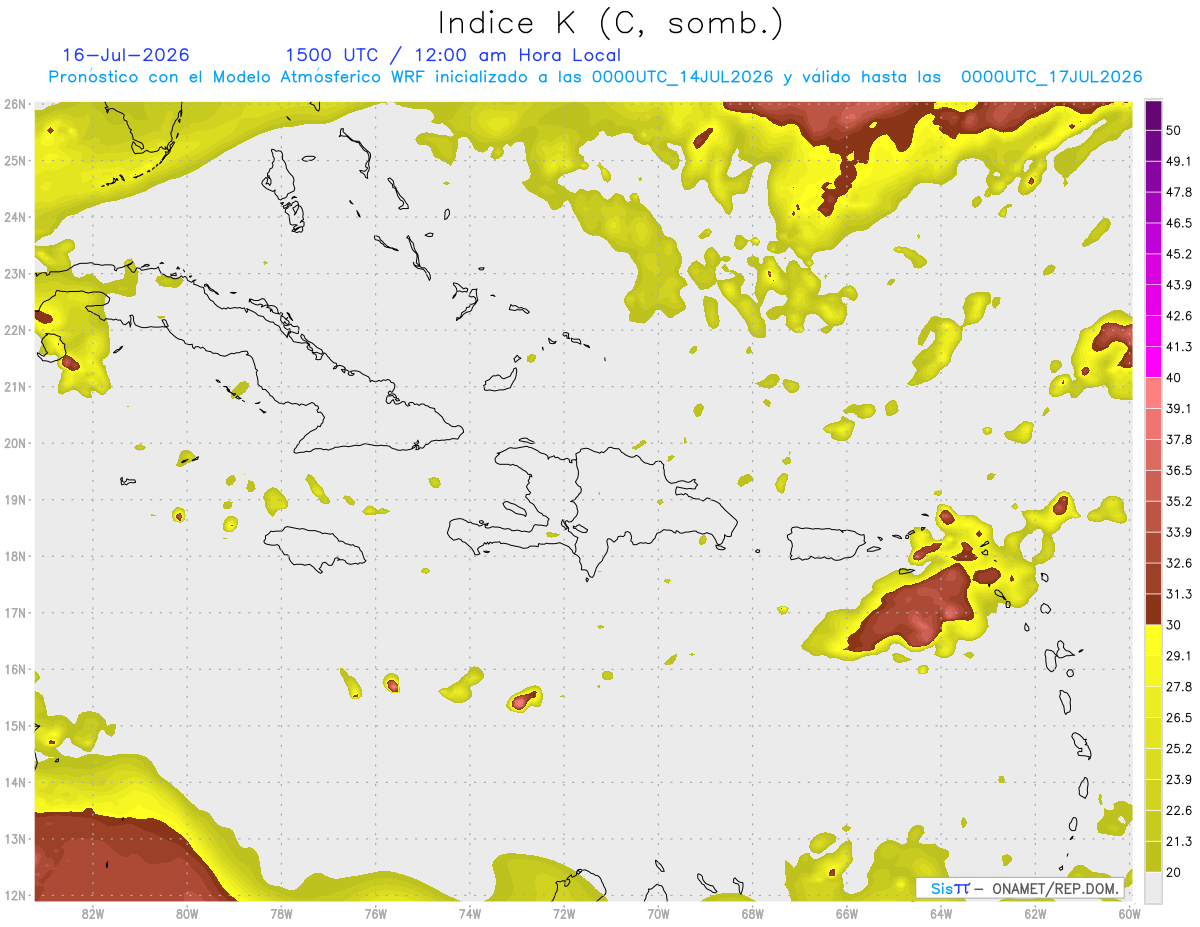Click the colorbar value 50
The height and width of the screenshot is (927, 1200).
1174,130
